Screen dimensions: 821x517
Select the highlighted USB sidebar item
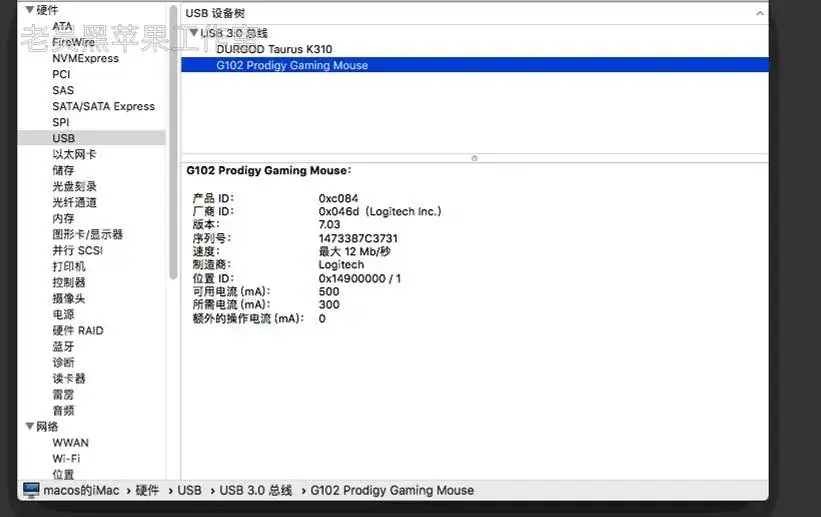[x=92, y=138]
